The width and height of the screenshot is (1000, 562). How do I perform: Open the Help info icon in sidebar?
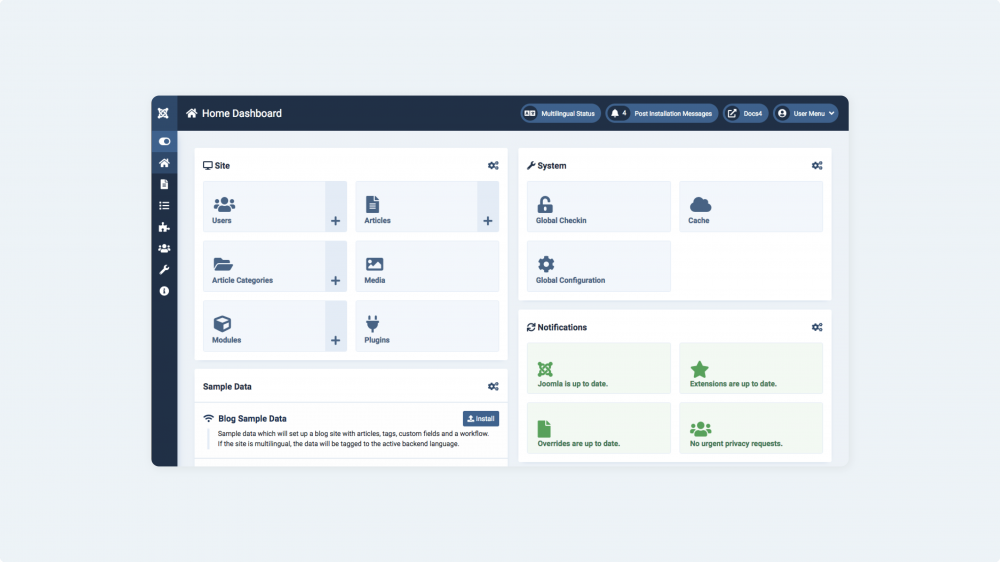point(164,291)
